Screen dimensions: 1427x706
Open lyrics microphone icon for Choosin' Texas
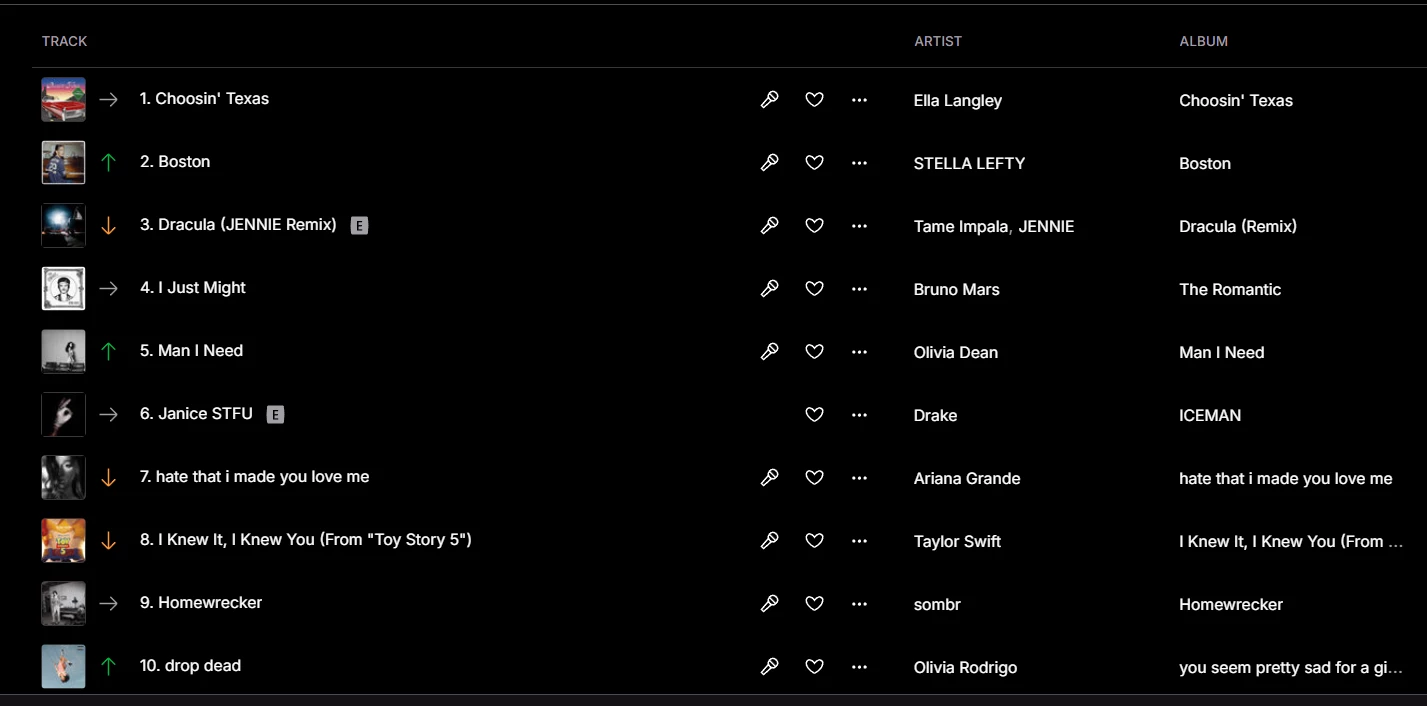click(x=769, y=100)
